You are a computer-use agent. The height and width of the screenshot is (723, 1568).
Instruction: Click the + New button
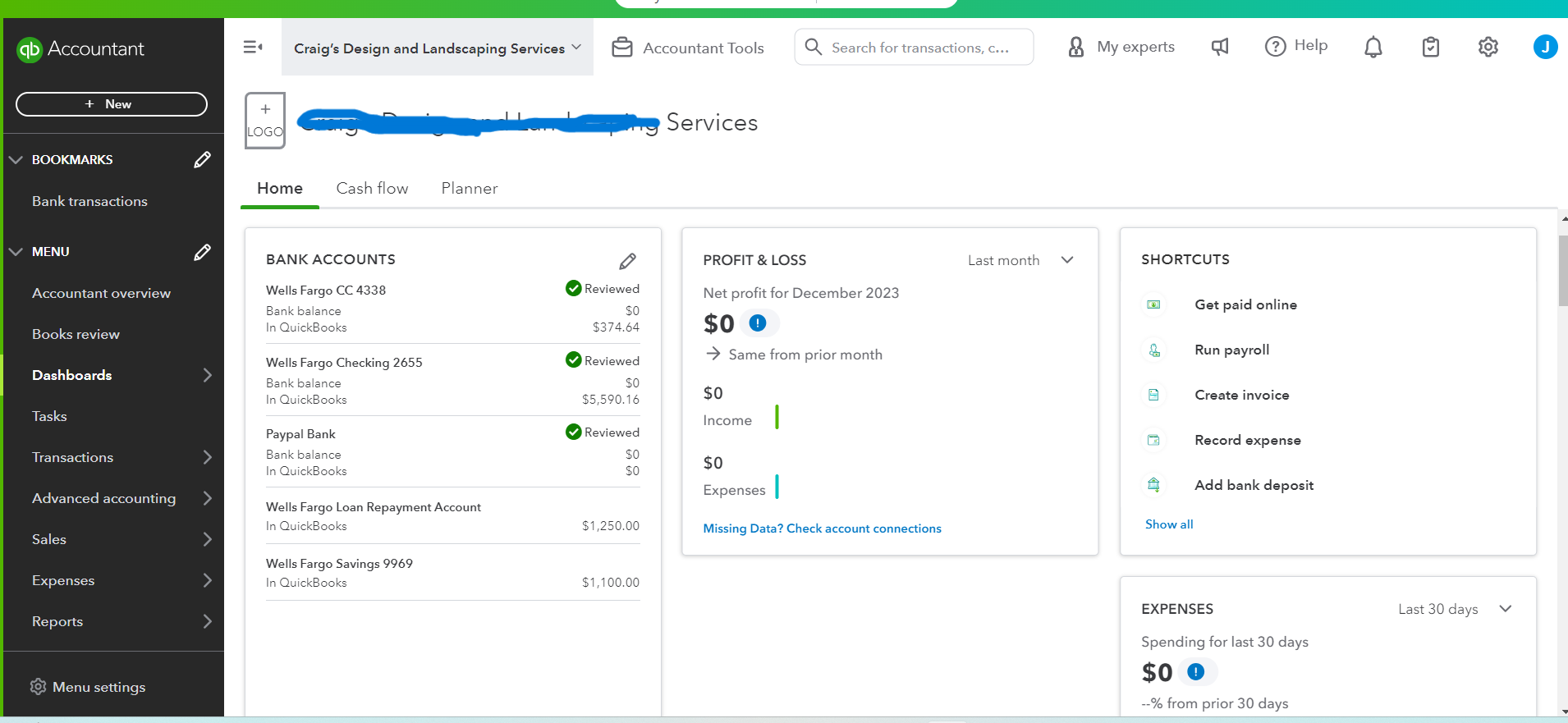(112, 104)
